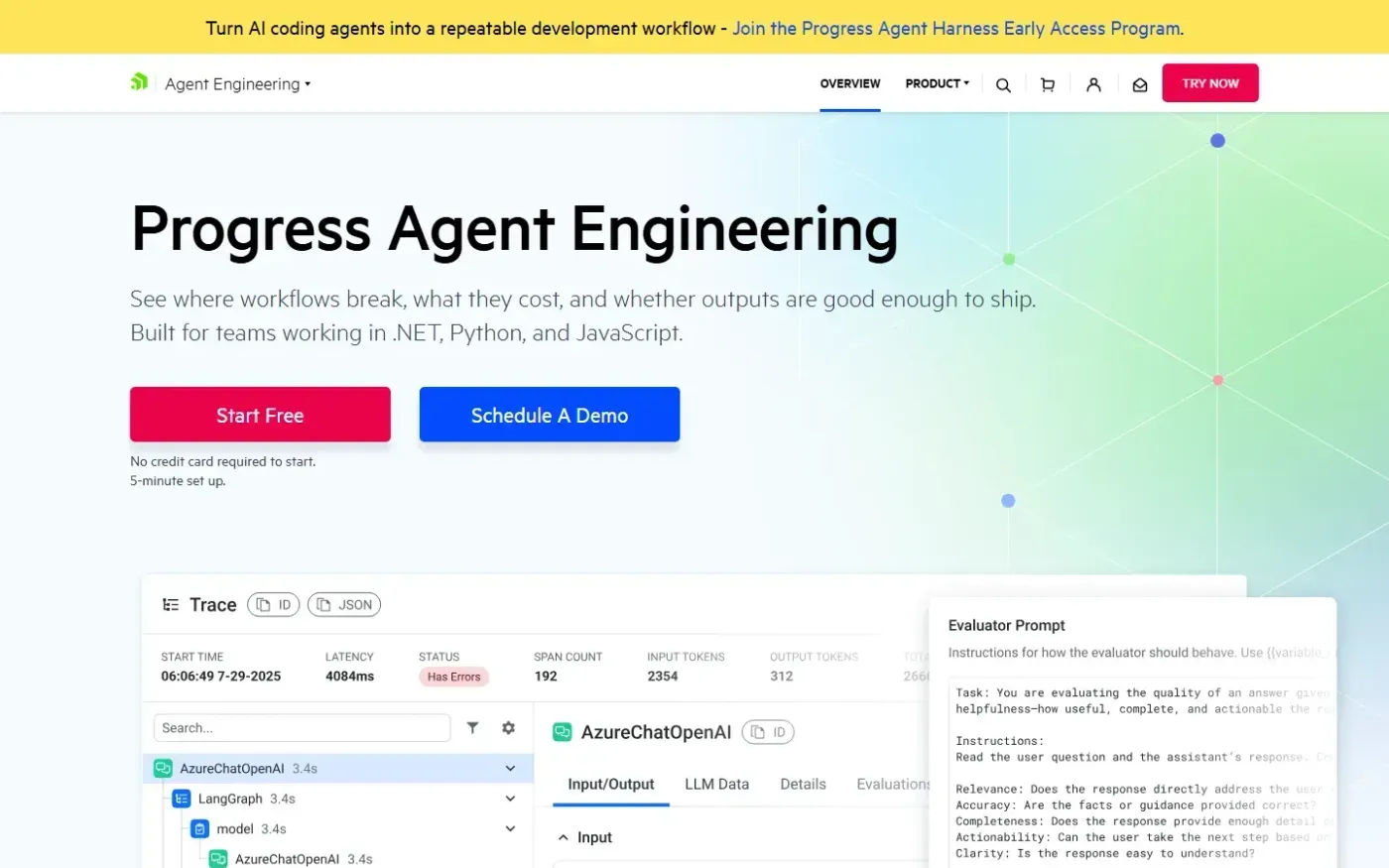
Task: Click the TRY NOW button
Action: click(1210, 83)
